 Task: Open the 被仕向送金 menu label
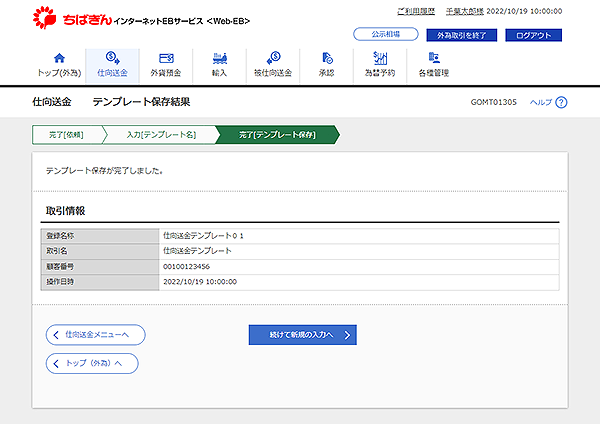point(273,73)
